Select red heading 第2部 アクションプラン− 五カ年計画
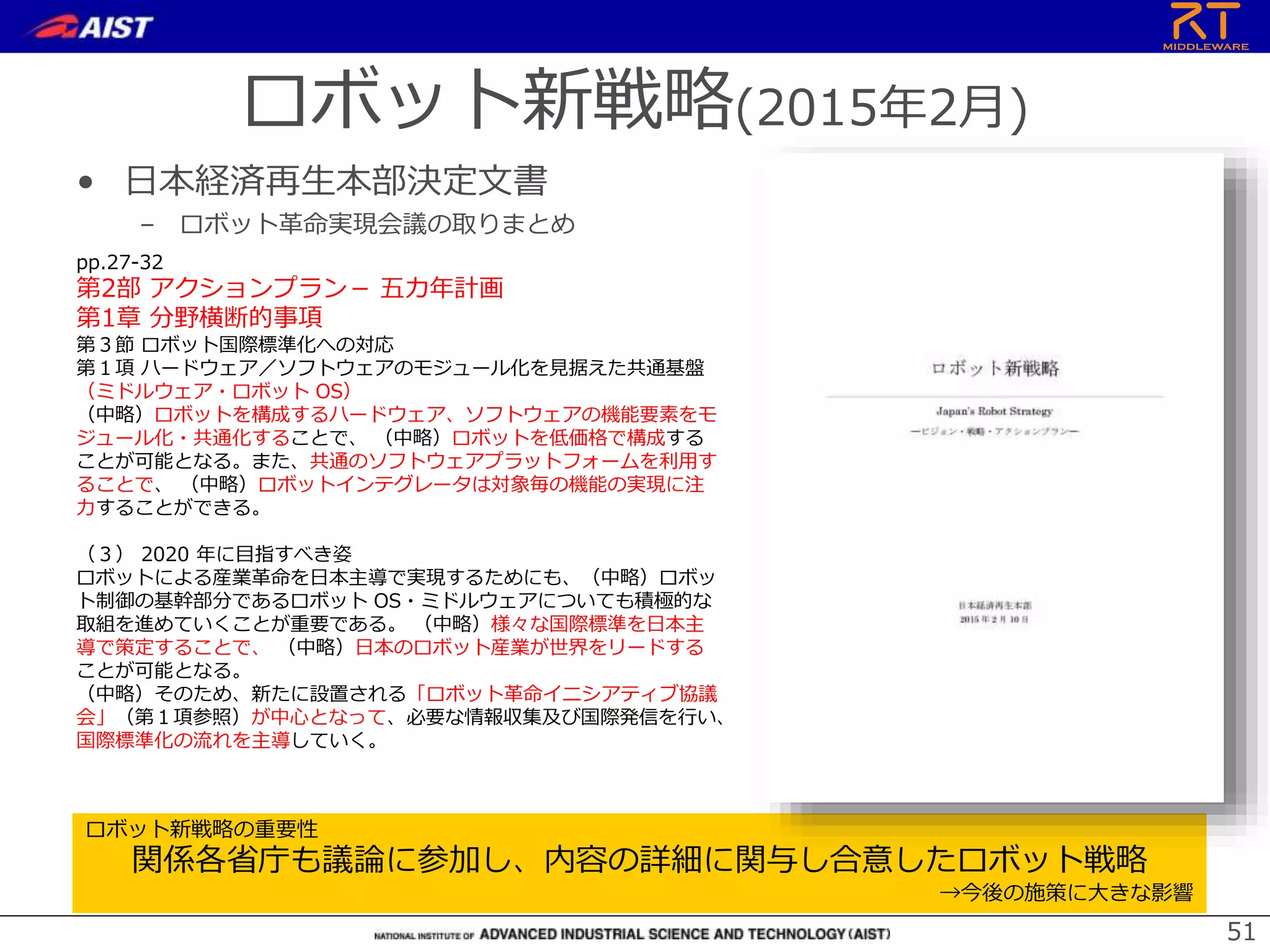The image size is (1270, 952). (290, 288)
